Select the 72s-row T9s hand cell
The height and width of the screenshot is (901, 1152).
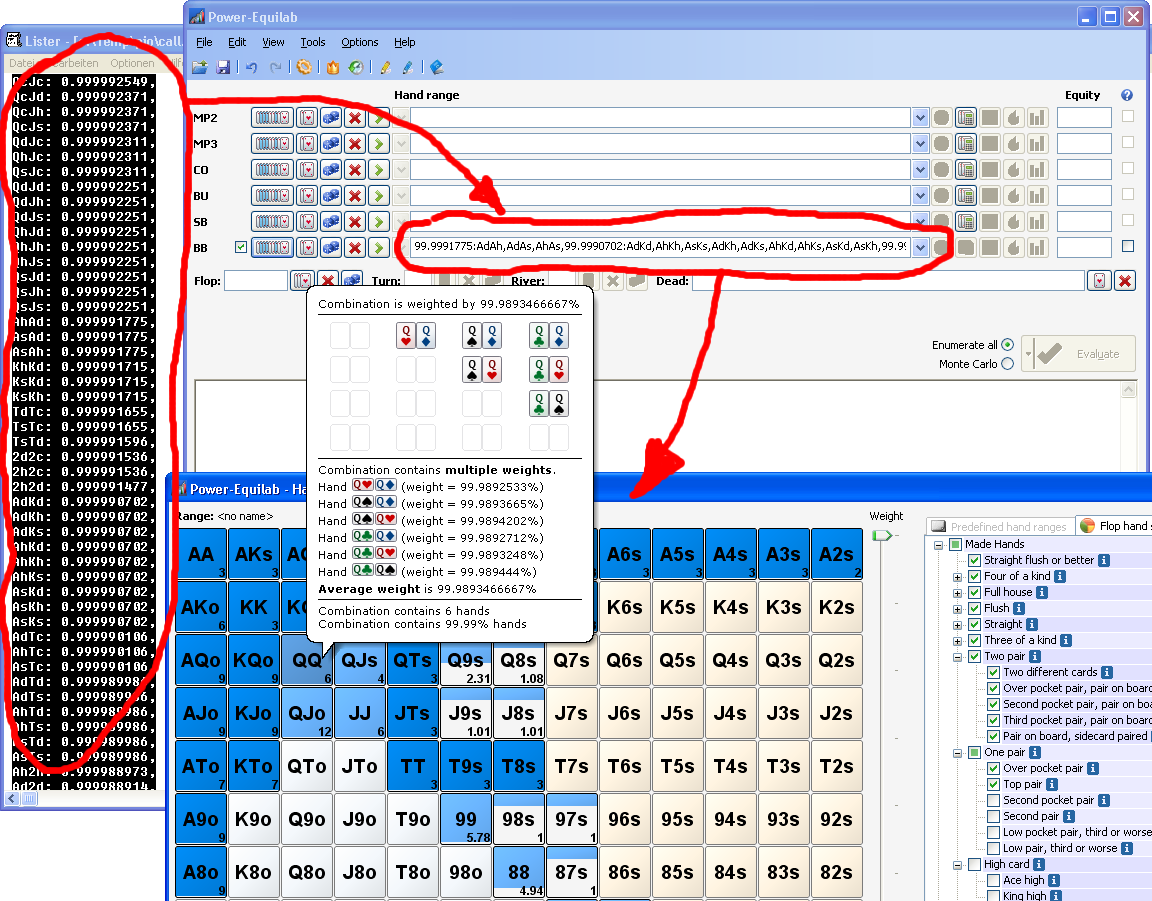tap(466, 766)
